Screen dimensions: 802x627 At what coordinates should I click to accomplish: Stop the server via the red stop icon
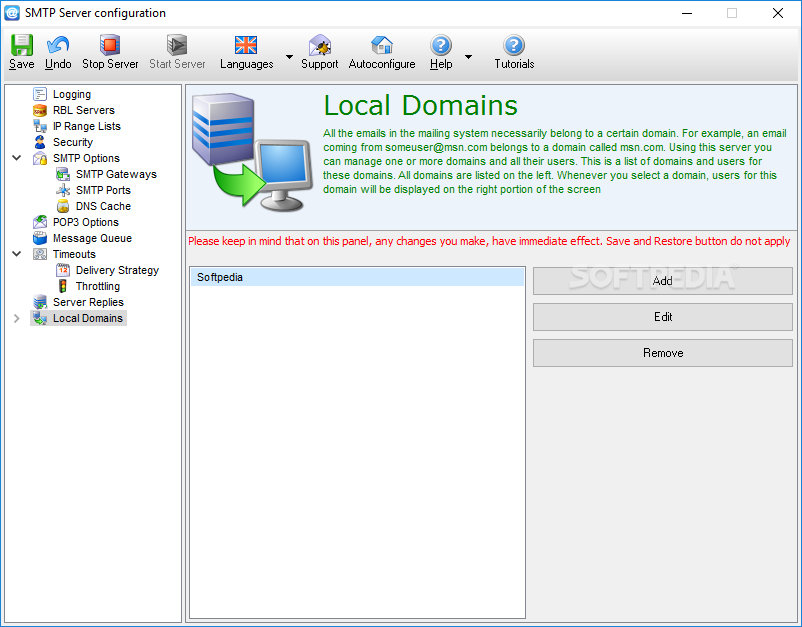110,45
